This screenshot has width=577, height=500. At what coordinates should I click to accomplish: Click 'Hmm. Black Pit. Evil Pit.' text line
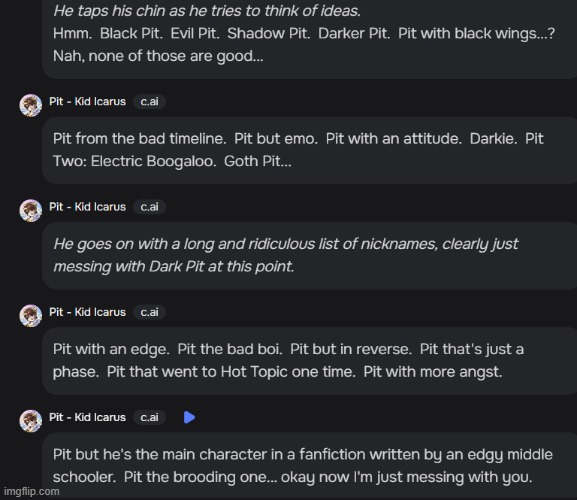point(304,33)
